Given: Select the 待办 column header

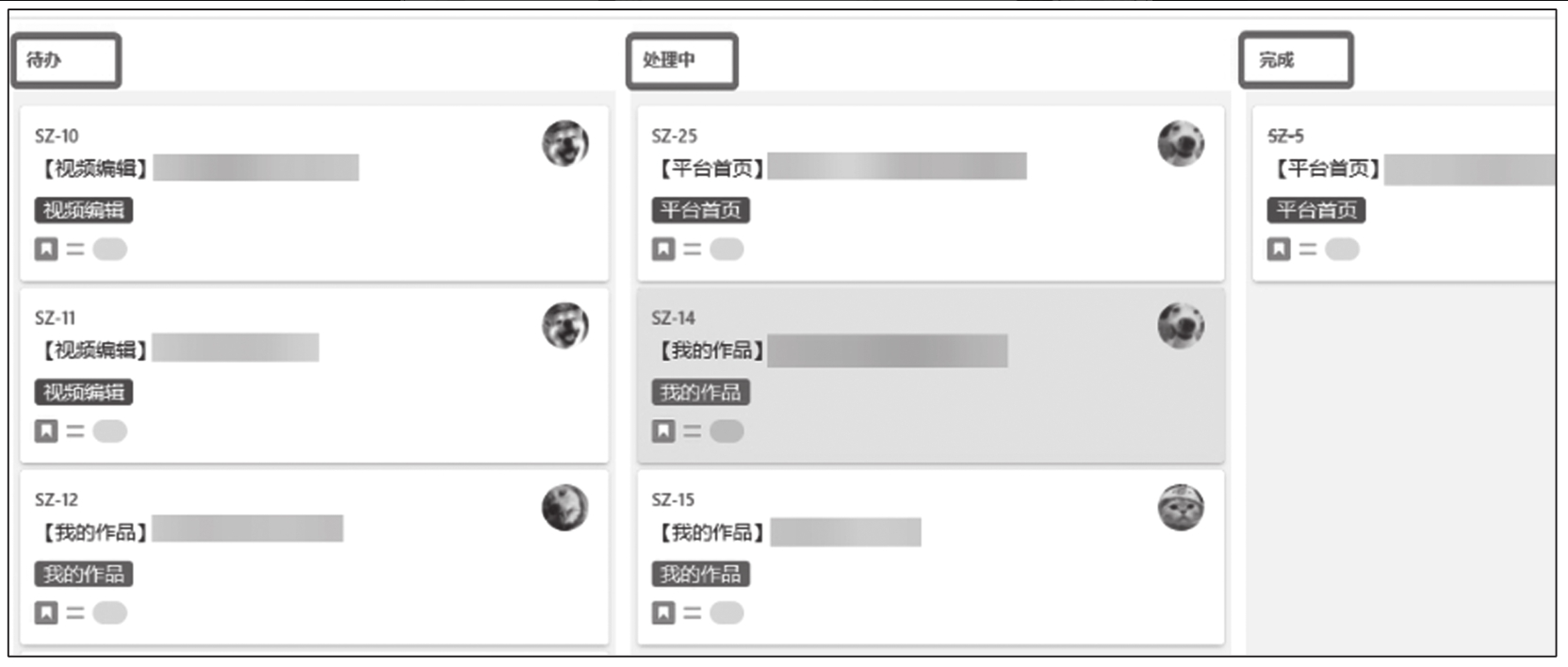Looking at the screenshot, I should [66, 60].
